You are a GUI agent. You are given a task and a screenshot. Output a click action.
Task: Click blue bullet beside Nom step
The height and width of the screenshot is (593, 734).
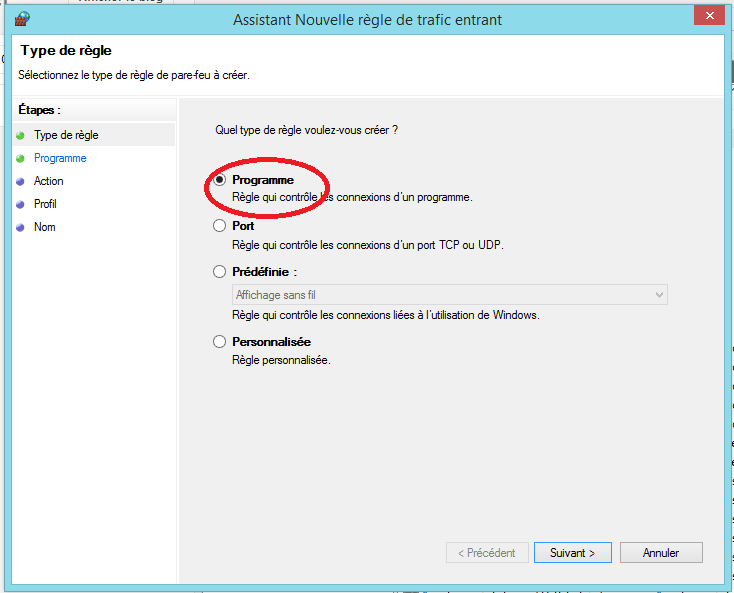[20, 227]
